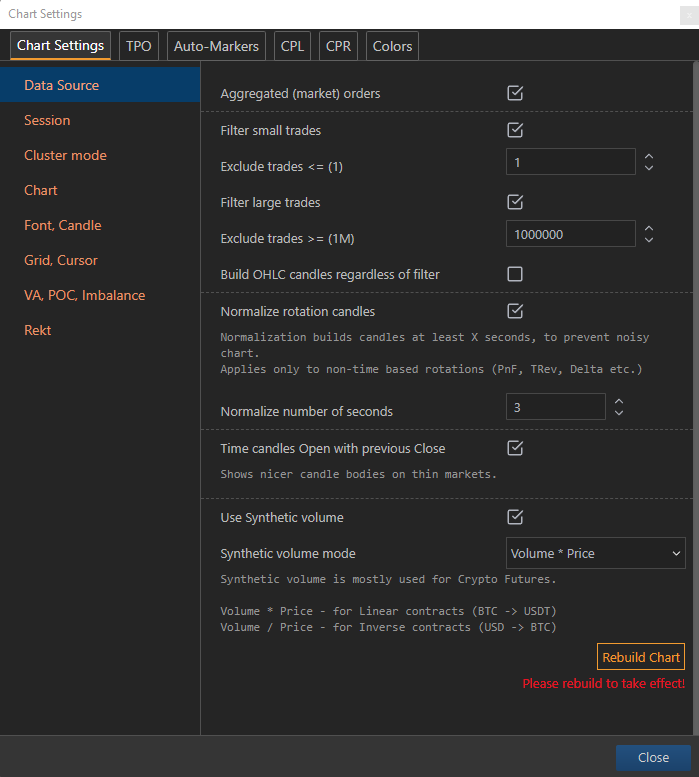Screen dimensions: 699x777
Task: Toggle Normalize rotation candles checkbox
Action: (515, 311)
